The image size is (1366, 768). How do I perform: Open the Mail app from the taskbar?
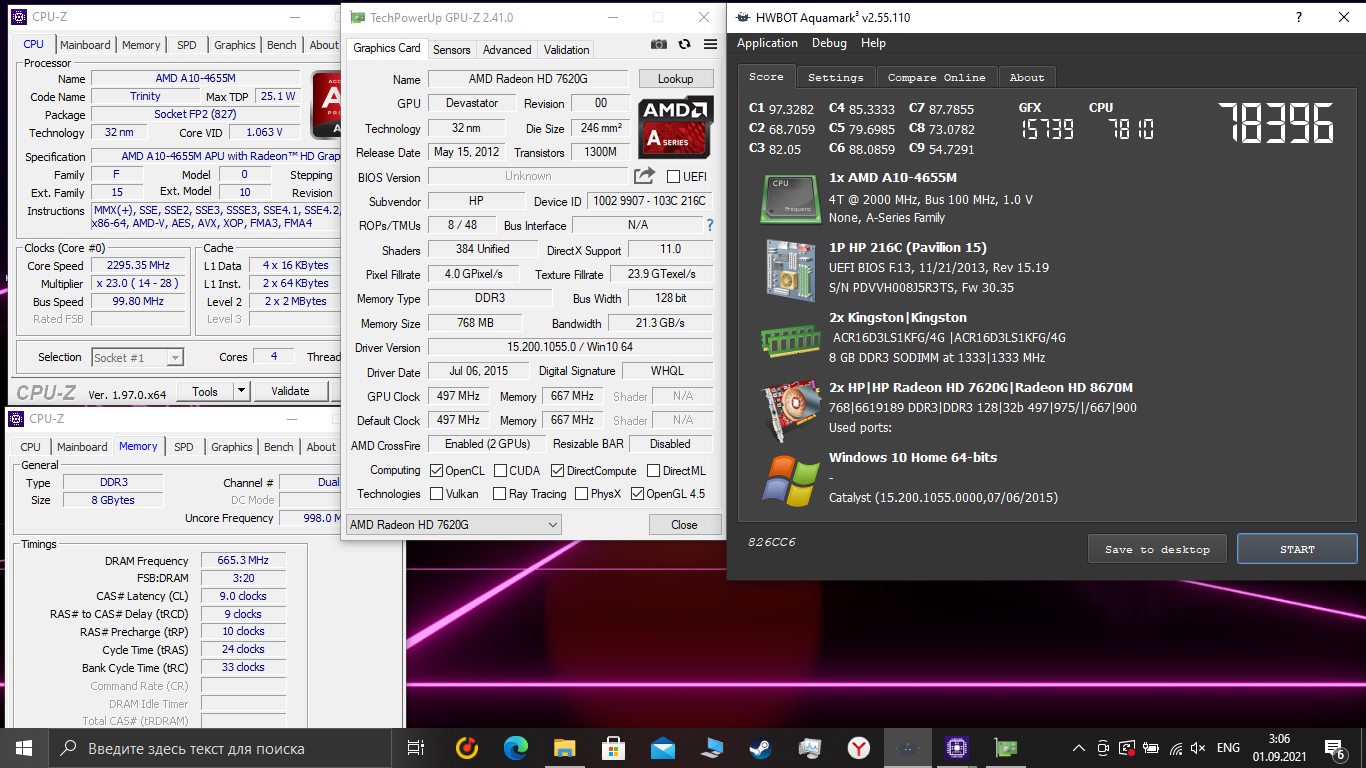pyautogui.click(x=662, y=748)
